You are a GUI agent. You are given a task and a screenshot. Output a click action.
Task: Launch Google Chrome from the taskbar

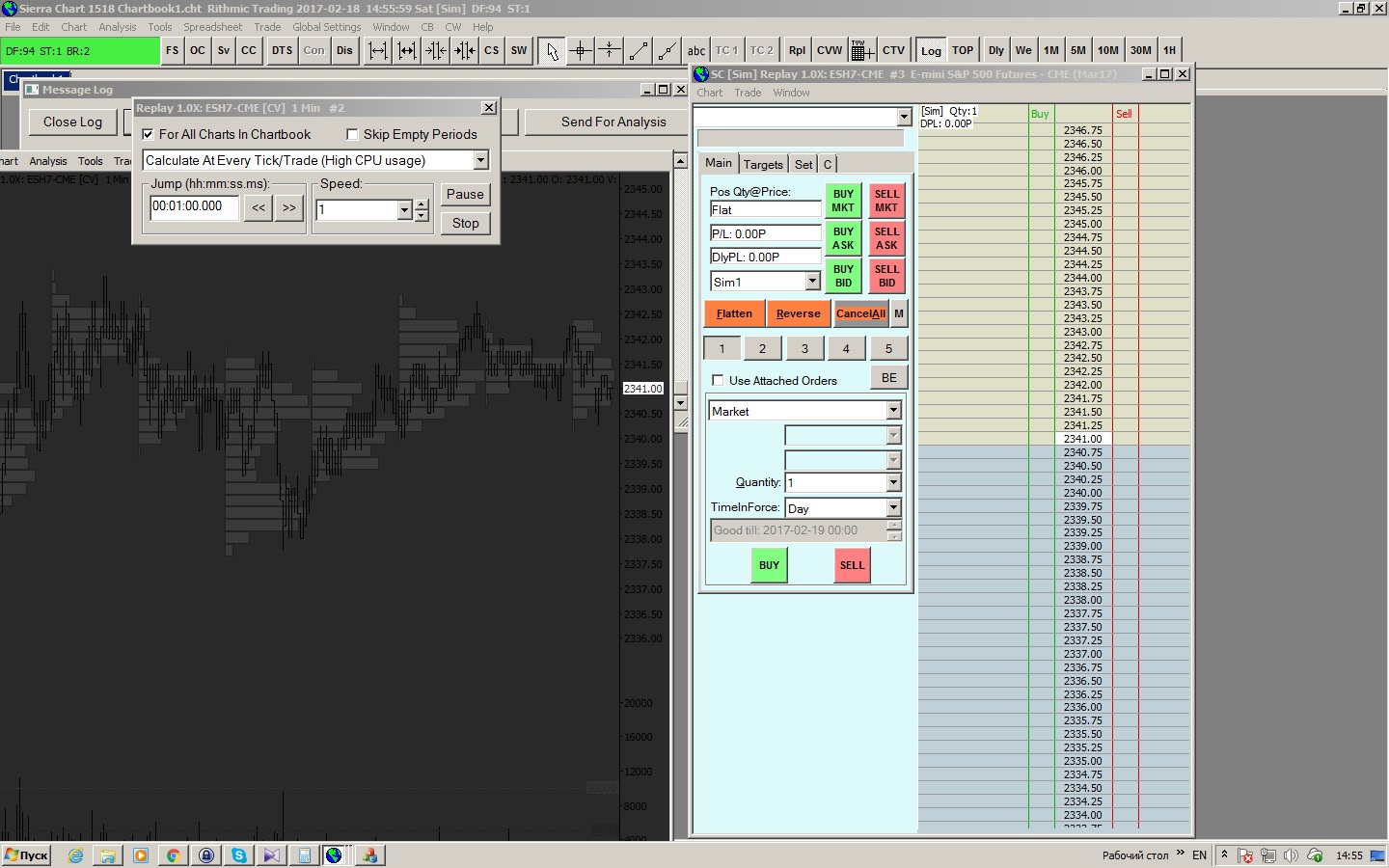[174, 855]
